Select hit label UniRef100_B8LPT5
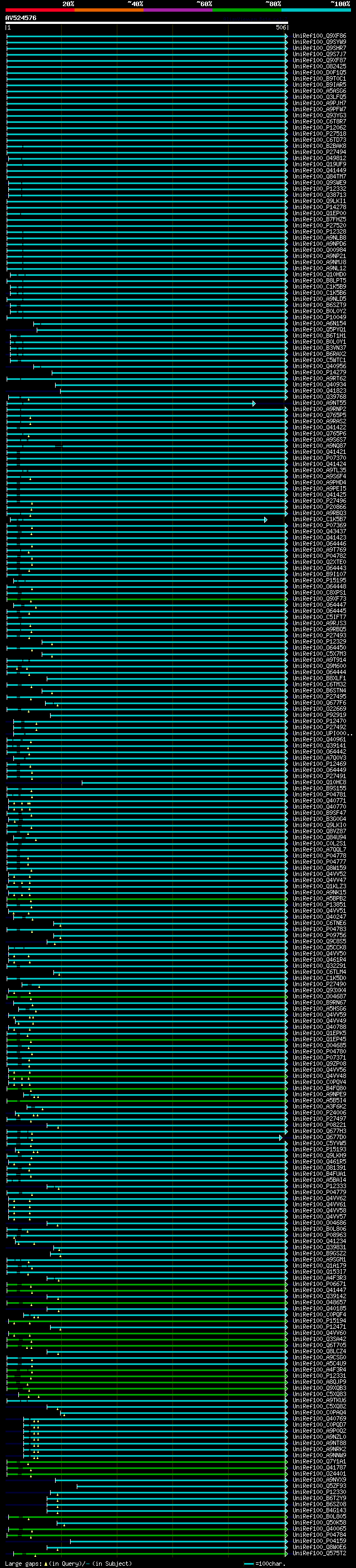Screen dimensions: 356x1568 pyautogui.click(x=319, y=280)
